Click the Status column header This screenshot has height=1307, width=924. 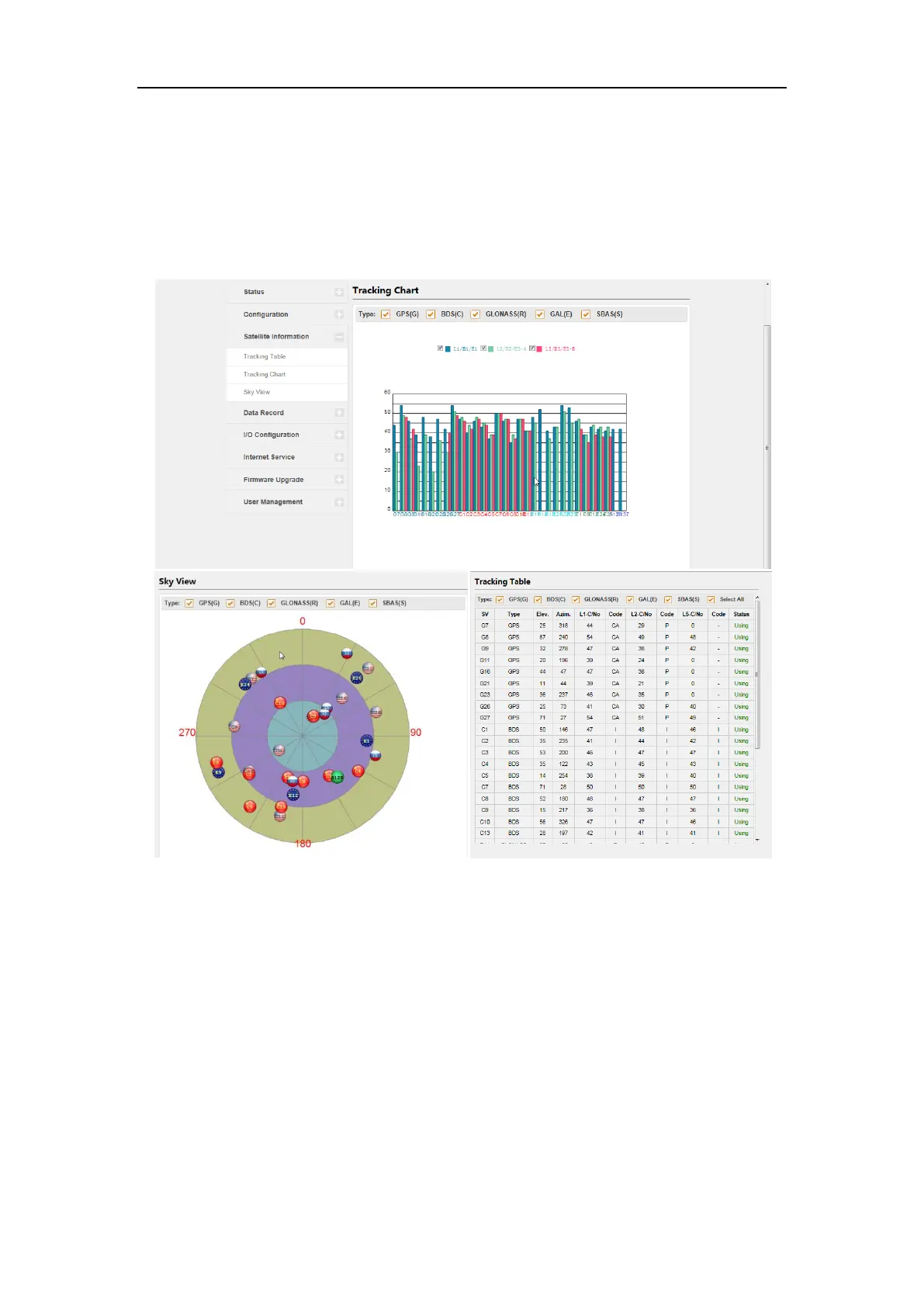pyautogui.click(x=742, y=614)
